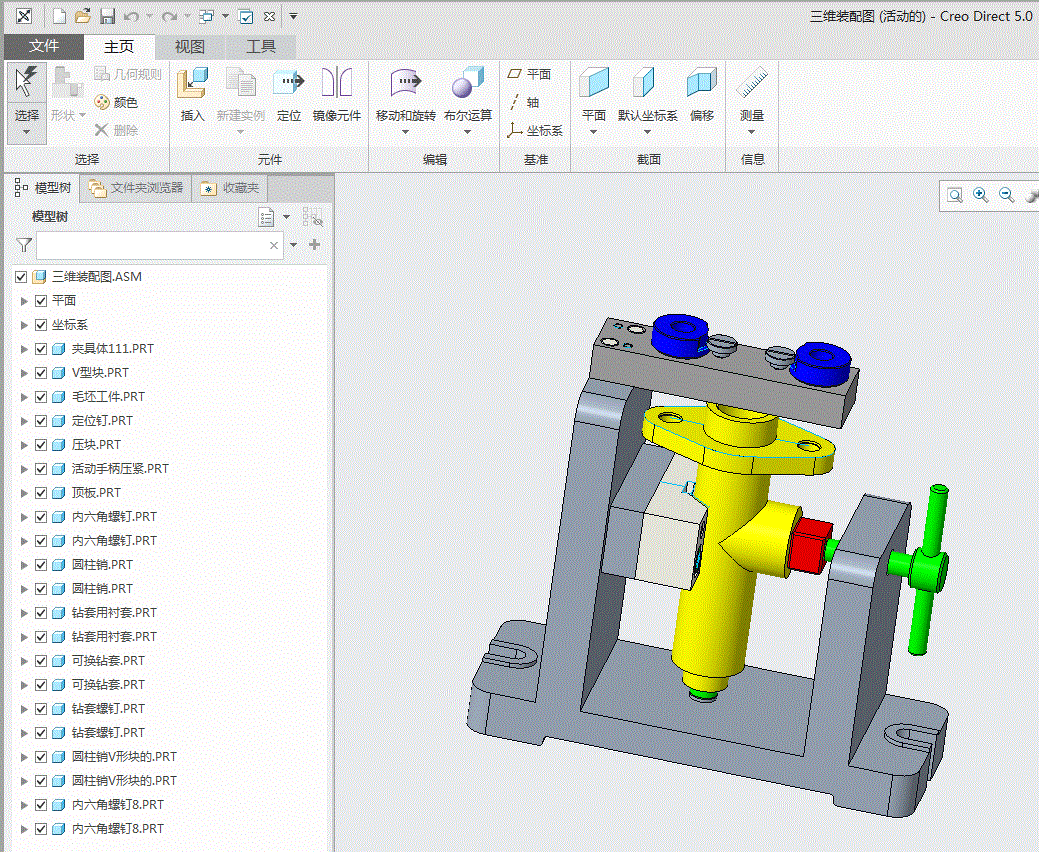
Task: Open the 收藏夹 panel tab
Action: (230, 188)
